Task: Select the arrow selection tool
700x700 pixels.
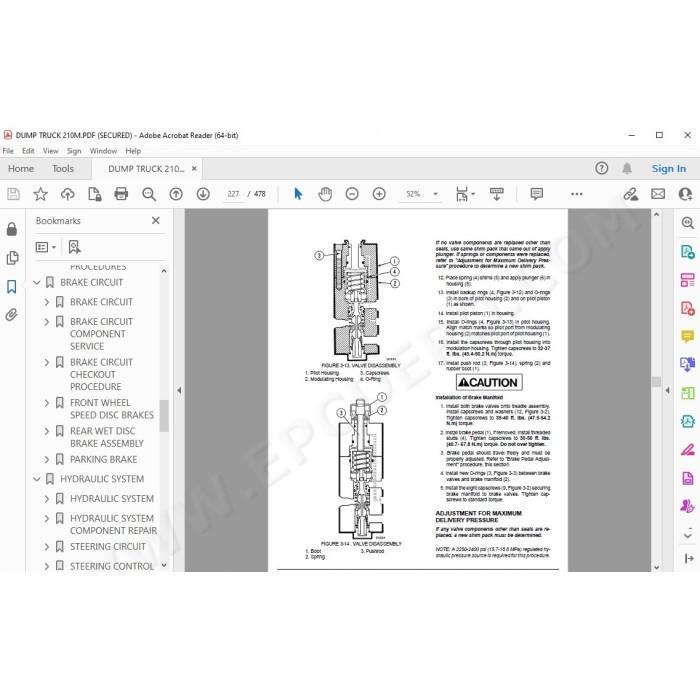Action: click(298, 194)
